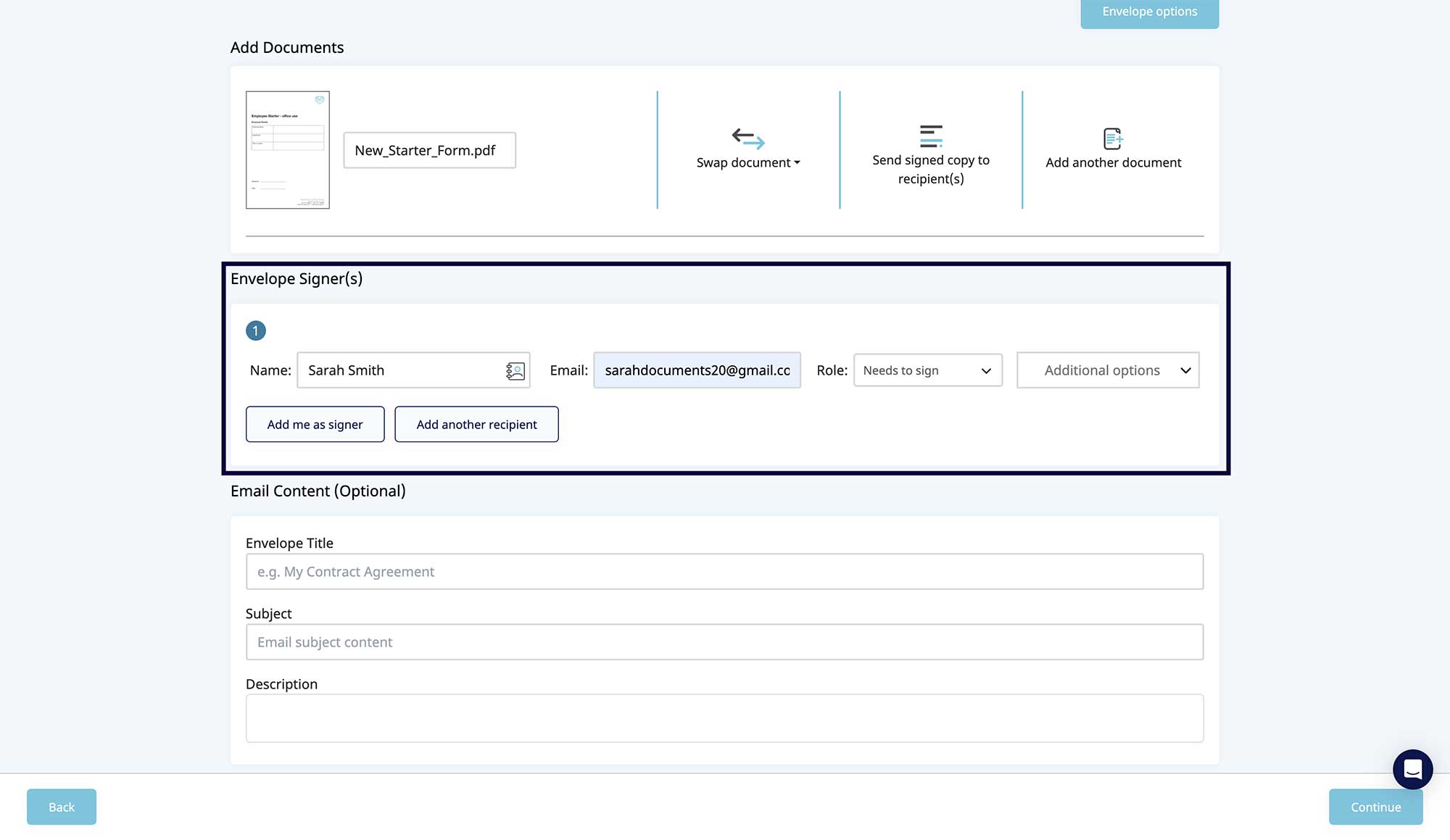
Task: Click the Add another document label
Action: (x=1113, y=162)
